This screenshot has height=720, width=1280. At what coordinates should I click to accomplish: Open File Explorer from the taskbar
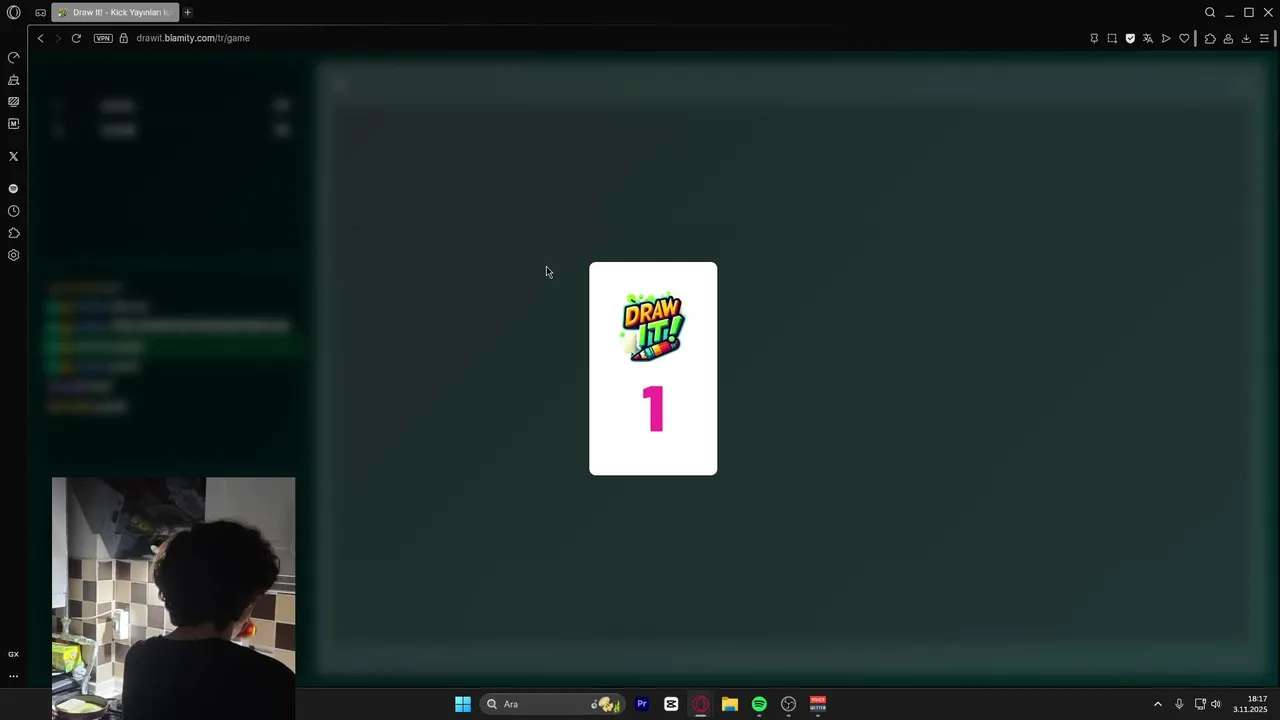coord(730,704)
